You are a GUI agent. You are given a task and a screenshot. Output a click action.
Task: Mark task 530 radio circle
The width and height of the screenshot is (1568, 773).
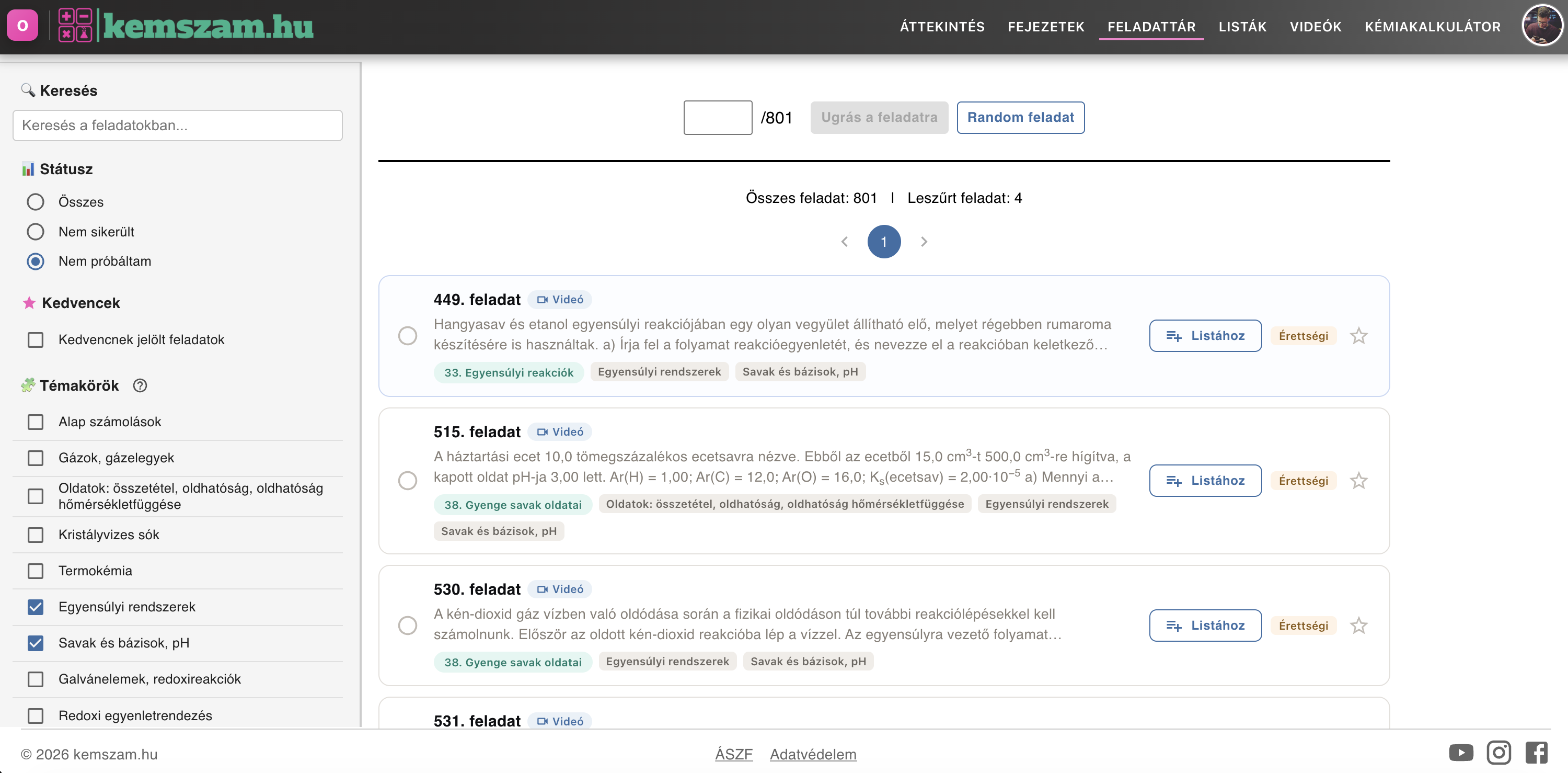[407, 626]
